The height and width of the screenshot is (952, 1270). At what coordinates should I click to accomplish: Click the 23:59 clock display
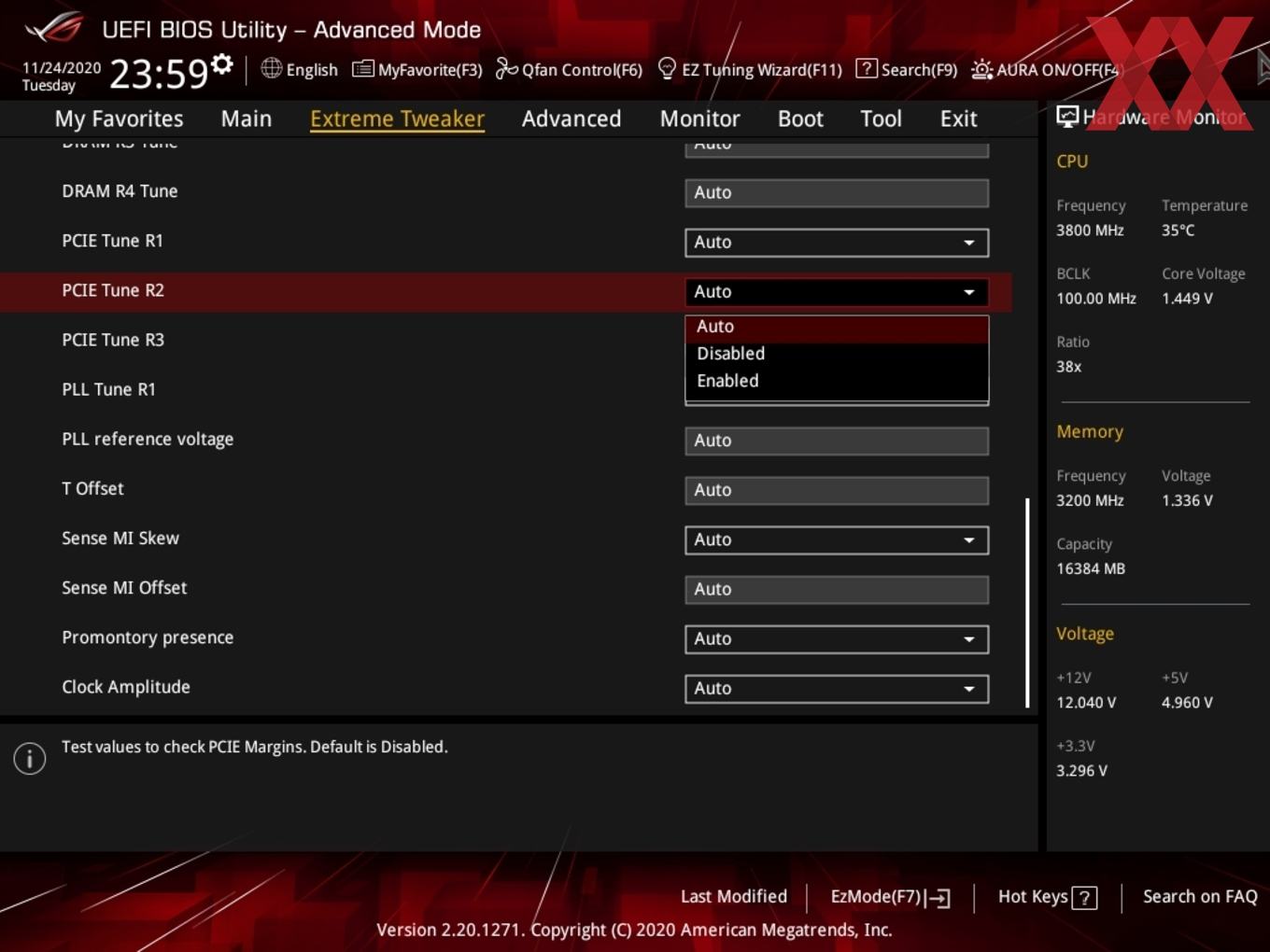click(x=159, y=73)
